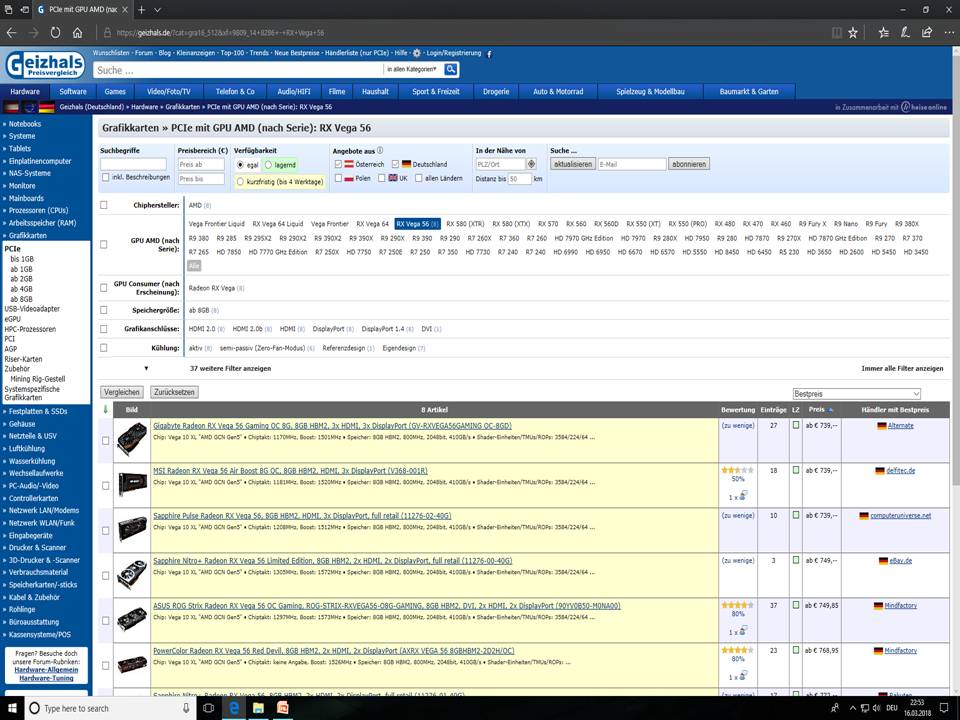Expand the Monitore sidebar category
The image size is (960, 720).
pyautogui.click(x=20, y=186)
